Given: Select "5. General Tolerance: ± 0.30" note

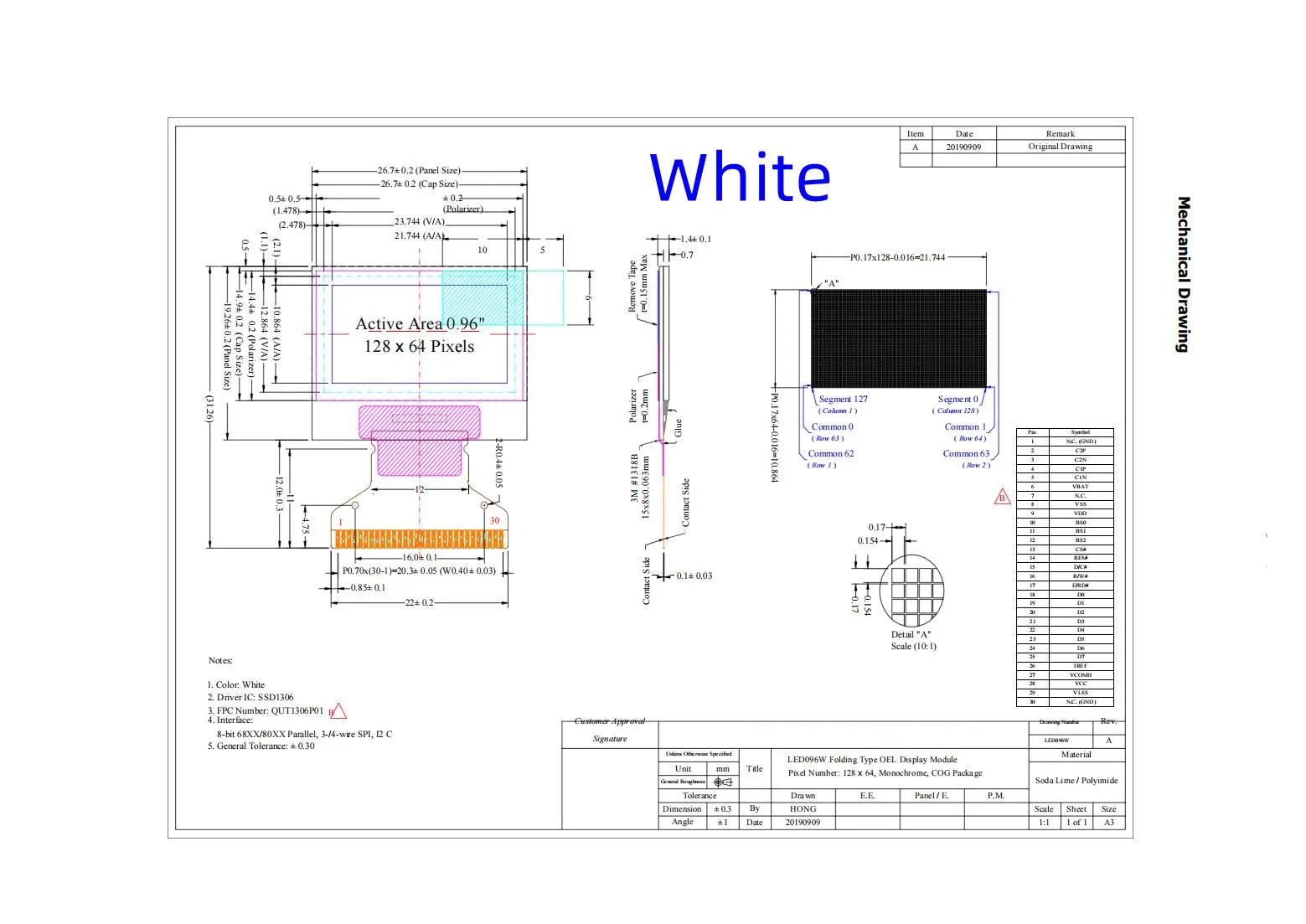Looking at the screenshot, I should tap(261, 746).
